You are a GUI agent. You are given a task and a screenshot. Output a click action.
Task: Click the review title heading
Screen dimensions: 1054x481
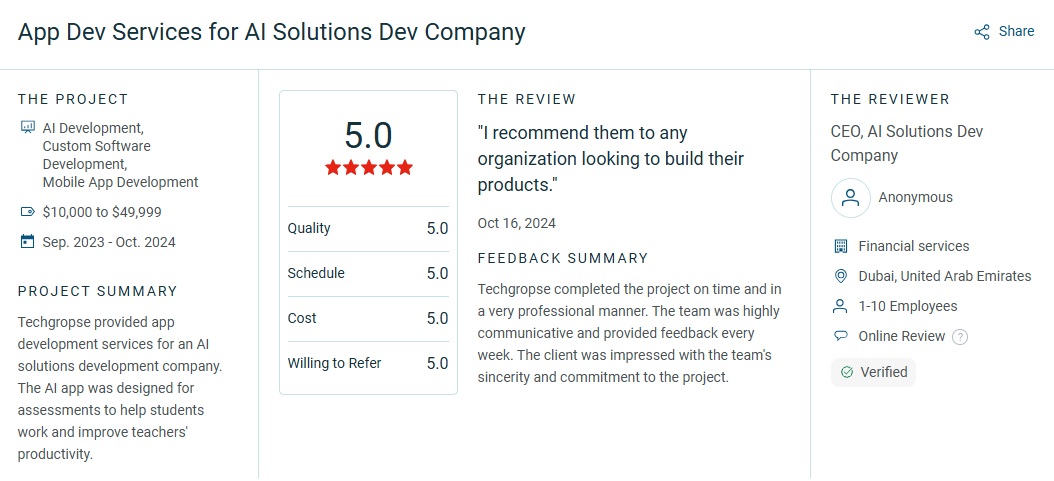click(x=272, y=32)
